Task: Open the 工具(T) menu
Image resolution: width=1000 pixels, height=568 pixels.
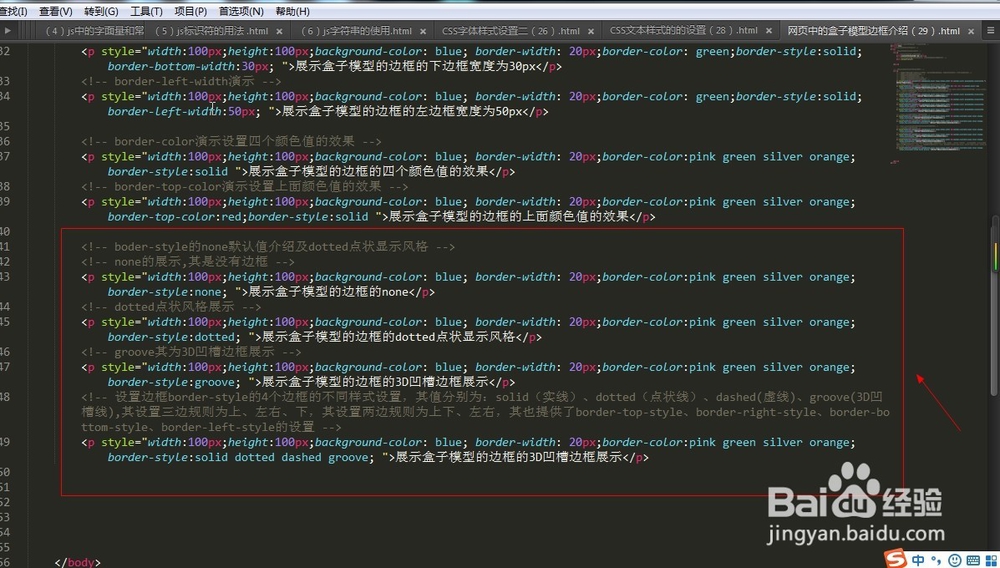Action: click(x=146, y=11)
